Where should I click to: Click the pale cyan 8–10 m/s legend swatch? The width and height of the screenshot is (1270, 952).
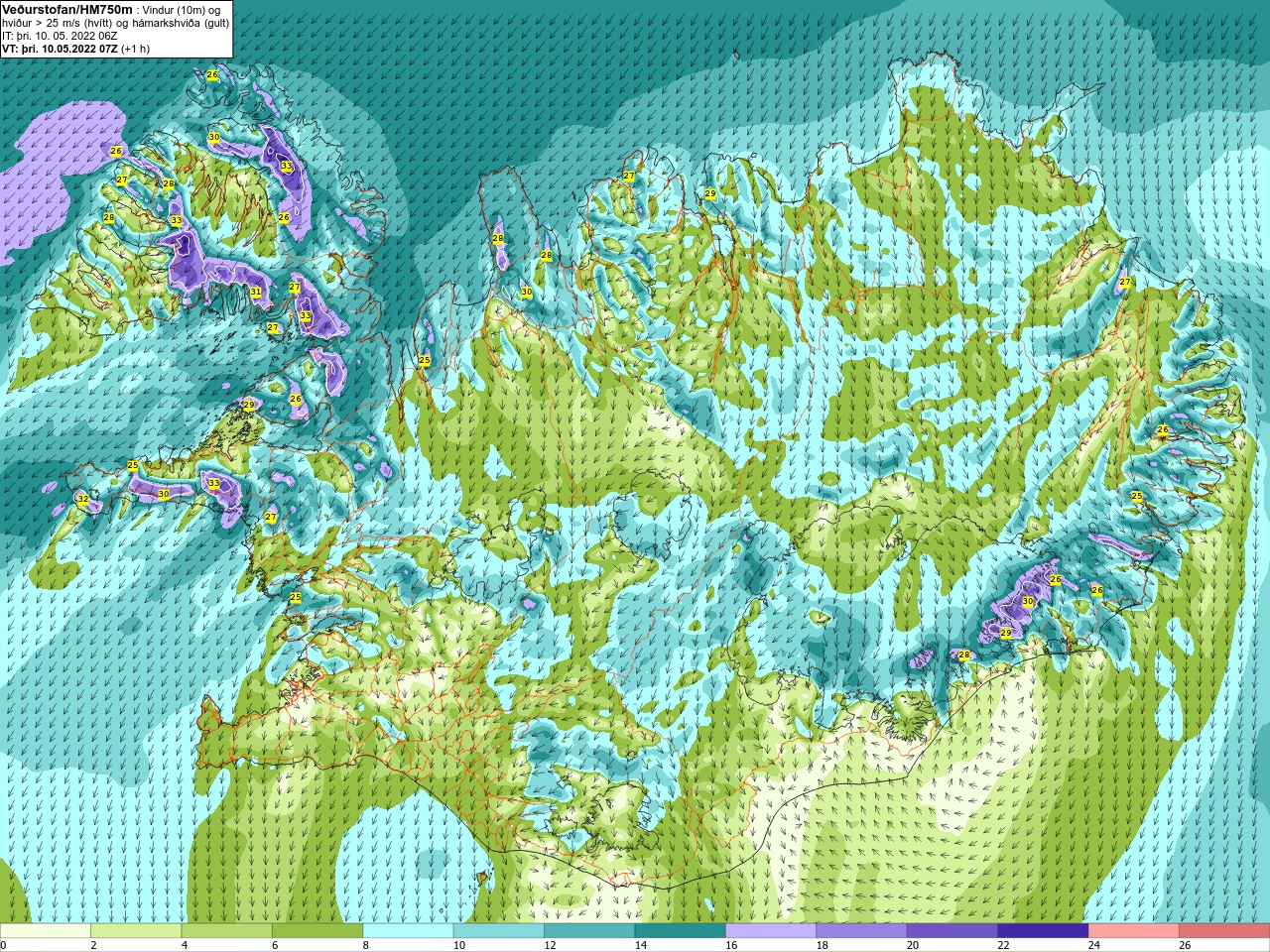[408, 931]
